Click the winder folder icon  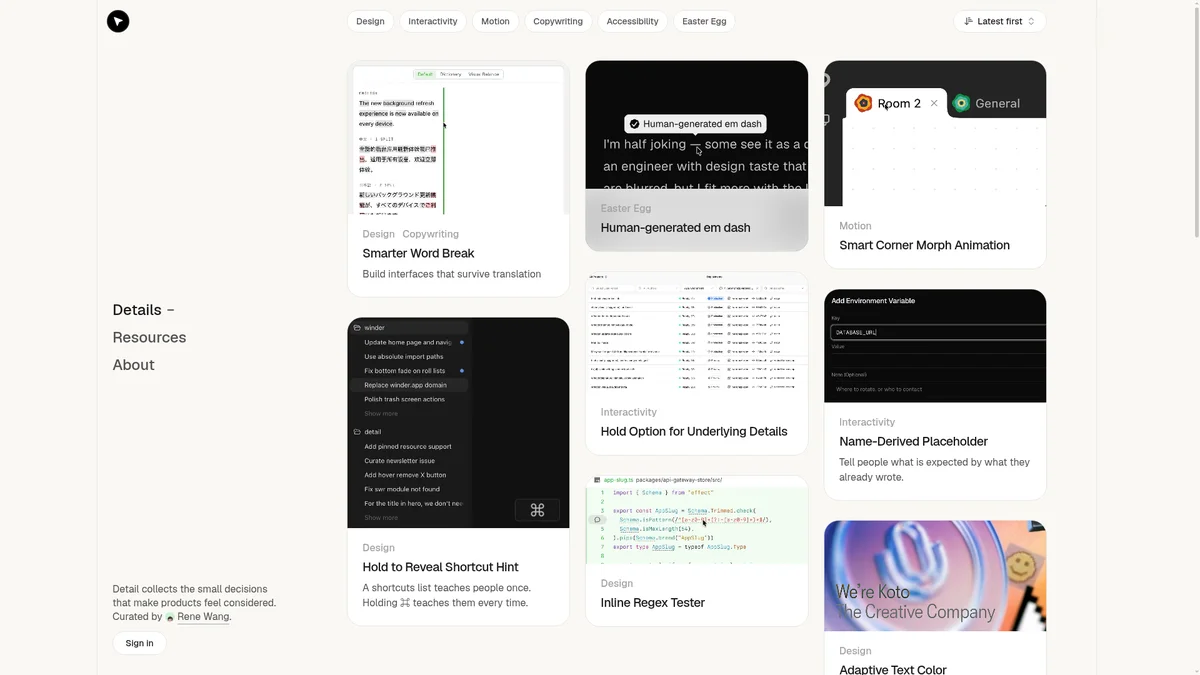(x=357, y=328)
